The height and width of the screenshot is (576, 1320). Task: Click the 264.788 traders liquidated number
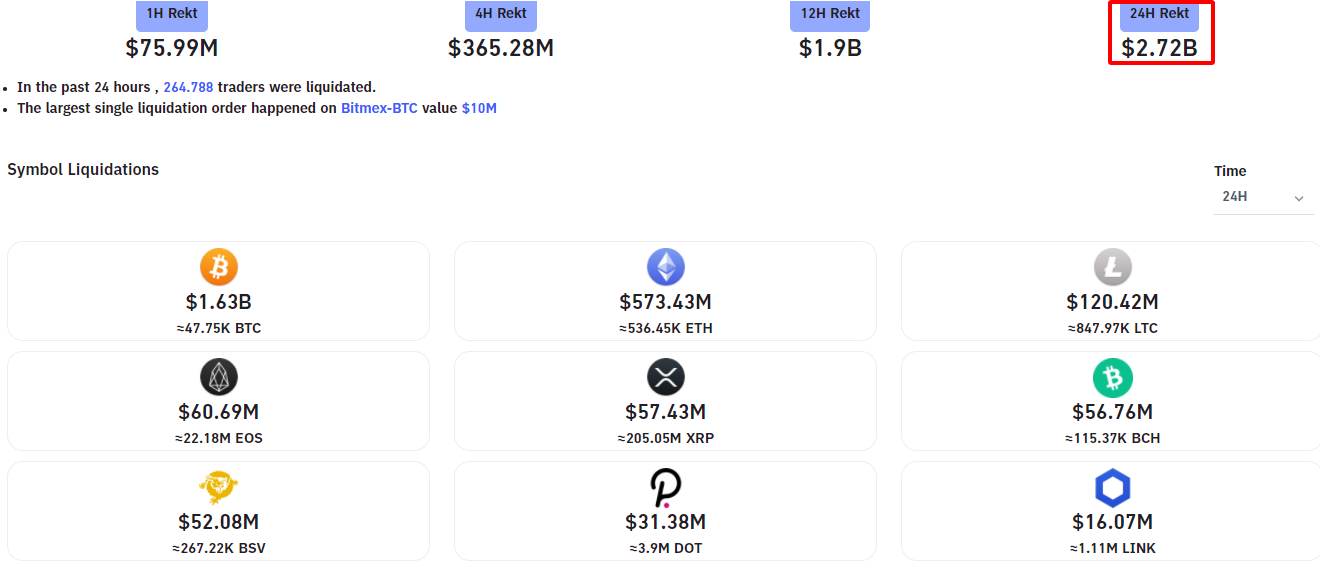click(x=188, y=88)
